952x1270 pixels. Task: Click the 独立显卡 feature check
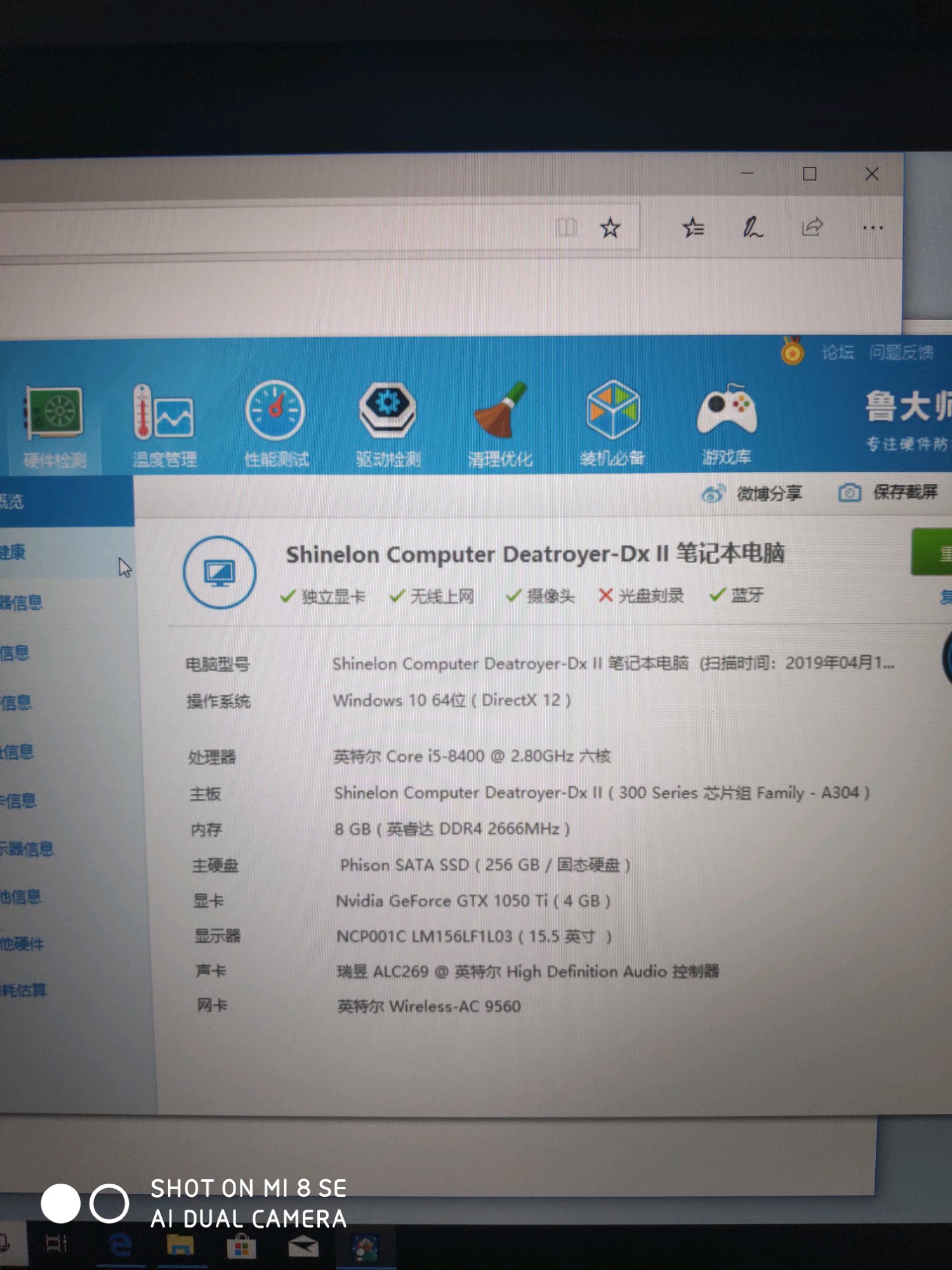(322, 596)
